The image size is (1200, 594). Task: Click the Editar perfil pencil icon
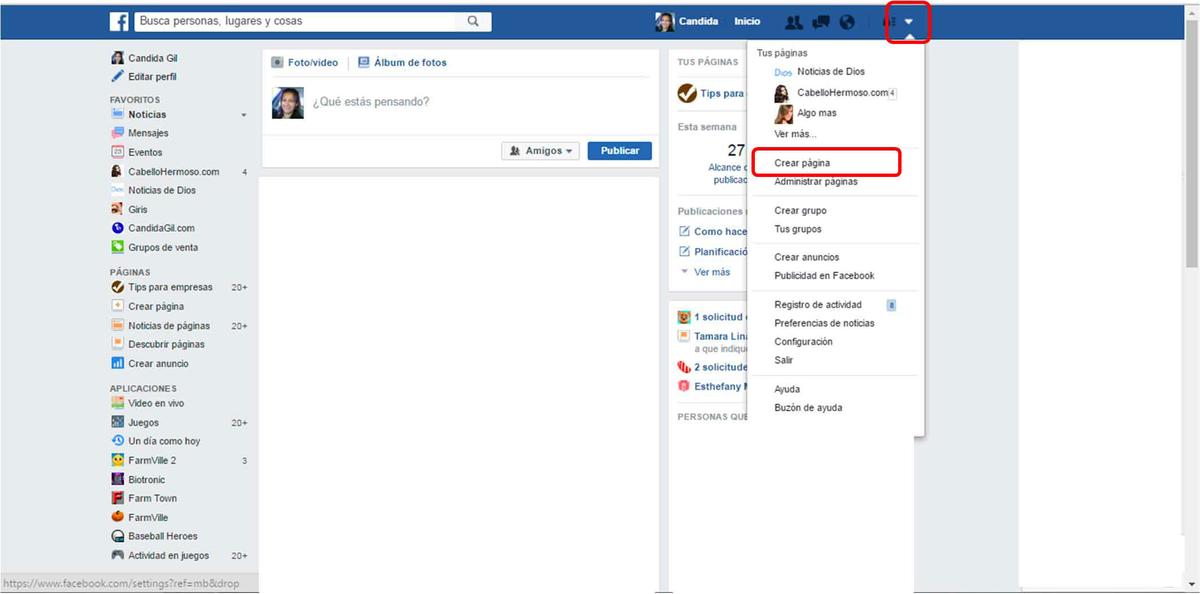[117, 77]
